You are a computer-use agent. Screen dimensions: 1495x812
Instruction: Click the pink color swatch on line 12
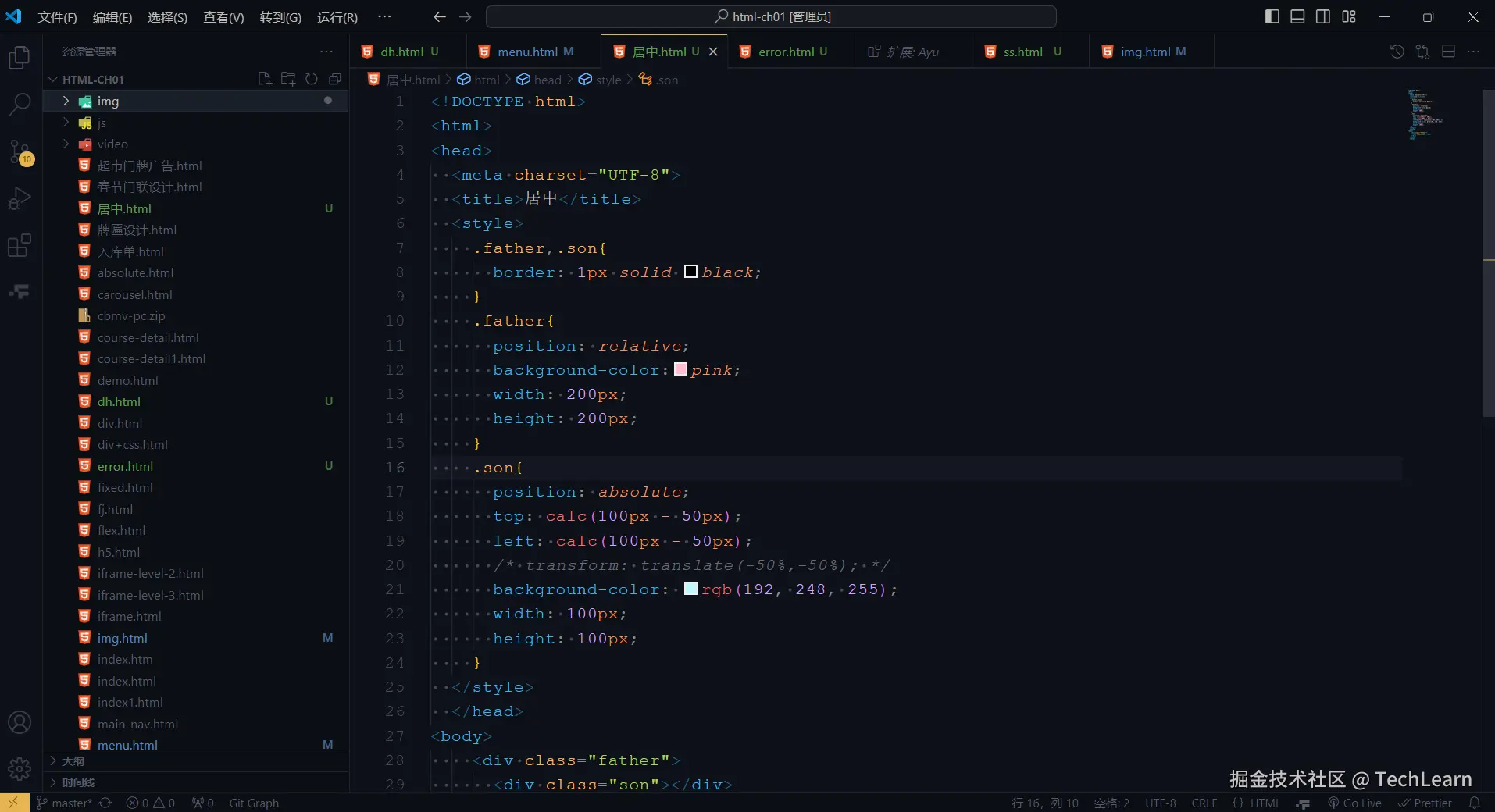(680, 369)
